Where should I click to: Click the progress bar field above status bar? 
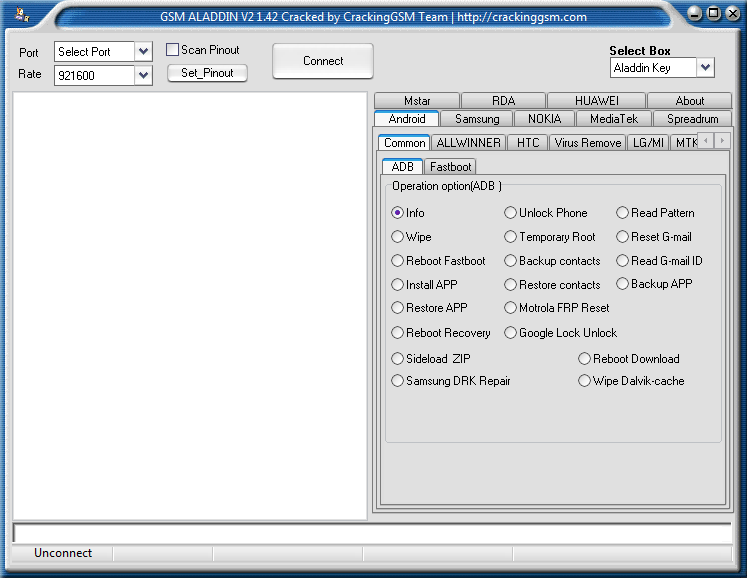pos(373,533)
